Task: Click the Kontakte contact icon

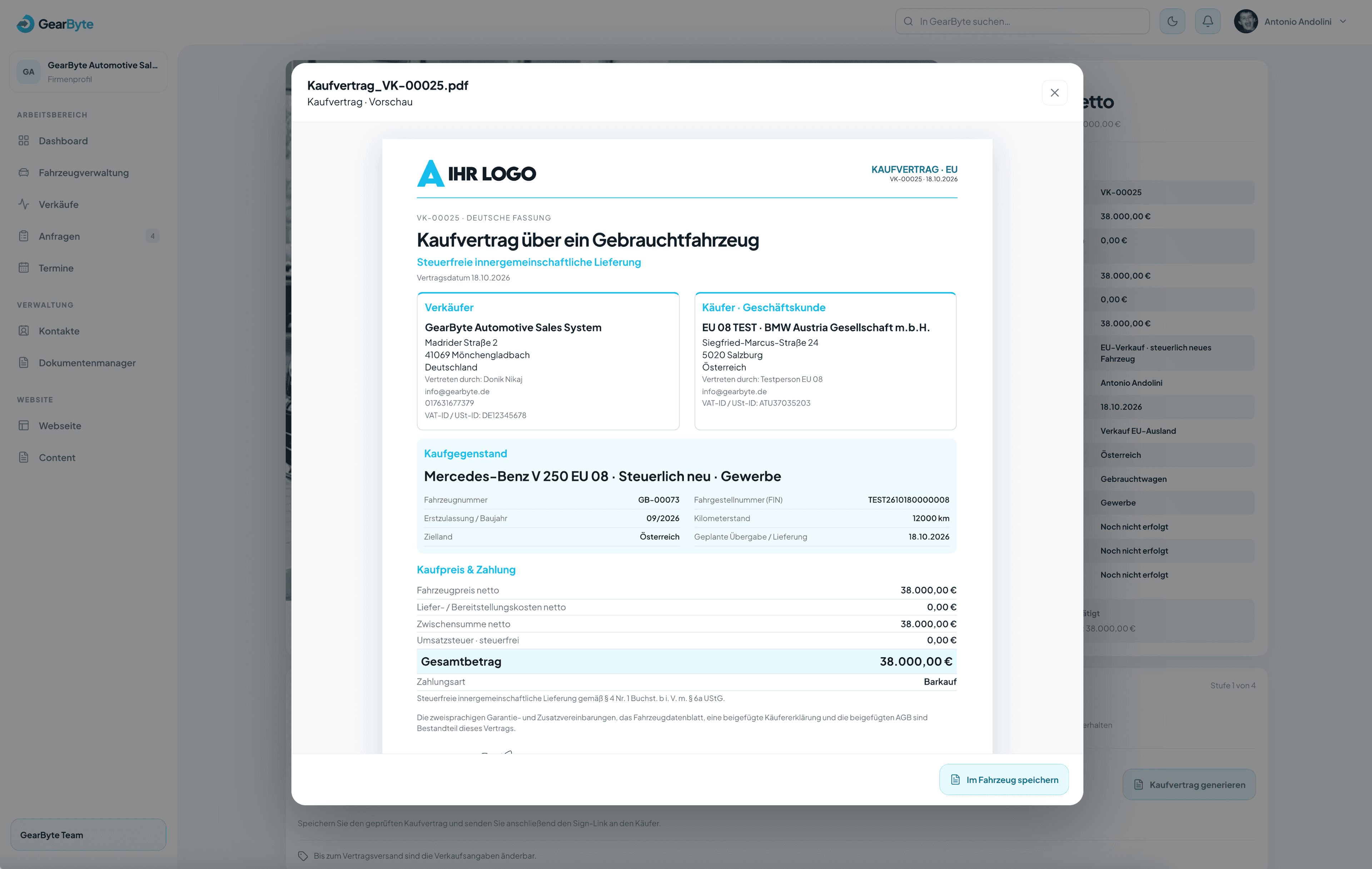Action: point(23,331)
